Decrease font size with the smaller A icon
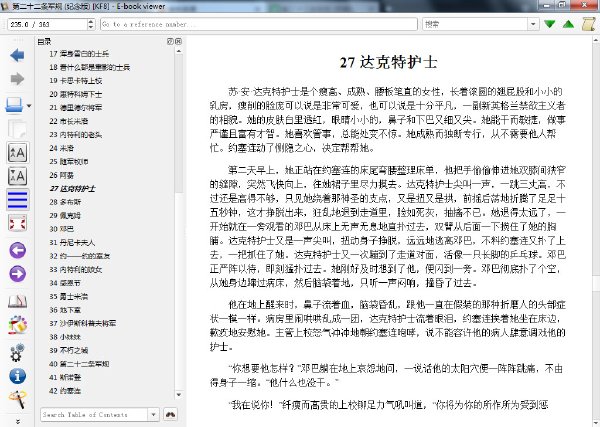The width and height of the screenshot is (600, 427). [17, 176]
